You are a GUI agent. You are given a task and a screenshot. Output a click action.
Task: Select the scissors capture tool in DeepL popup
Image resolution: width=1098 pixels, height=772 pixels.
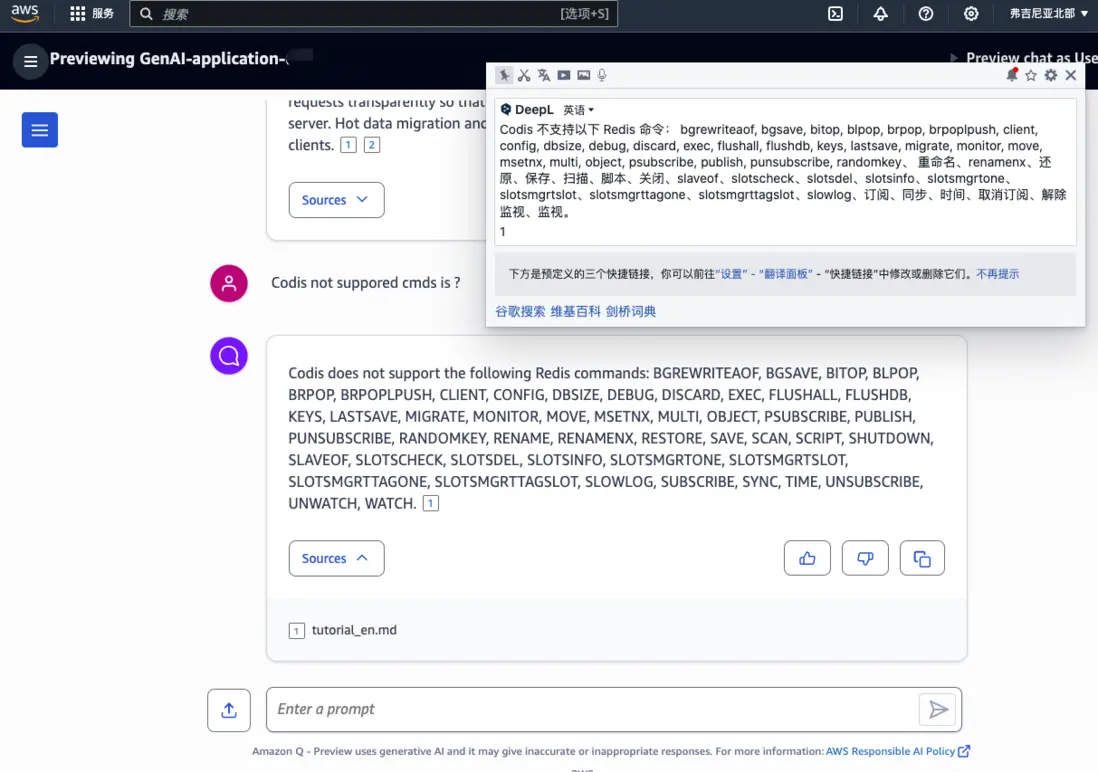point(524,75)
